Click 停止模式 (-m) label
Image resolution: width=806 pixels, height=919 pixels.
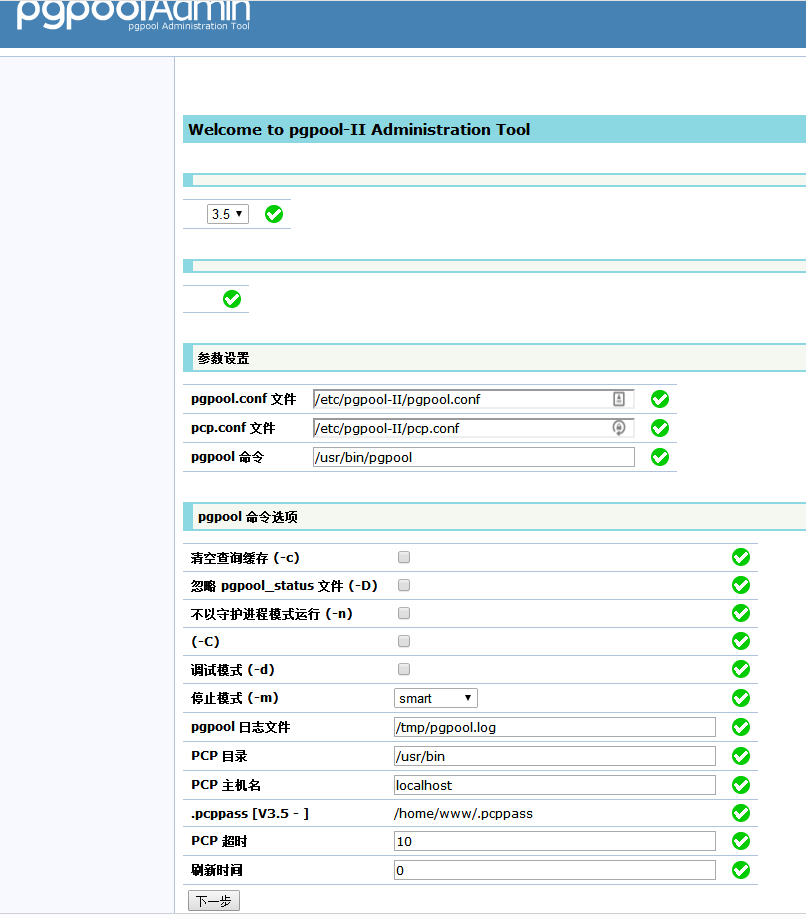pos(234,698)
